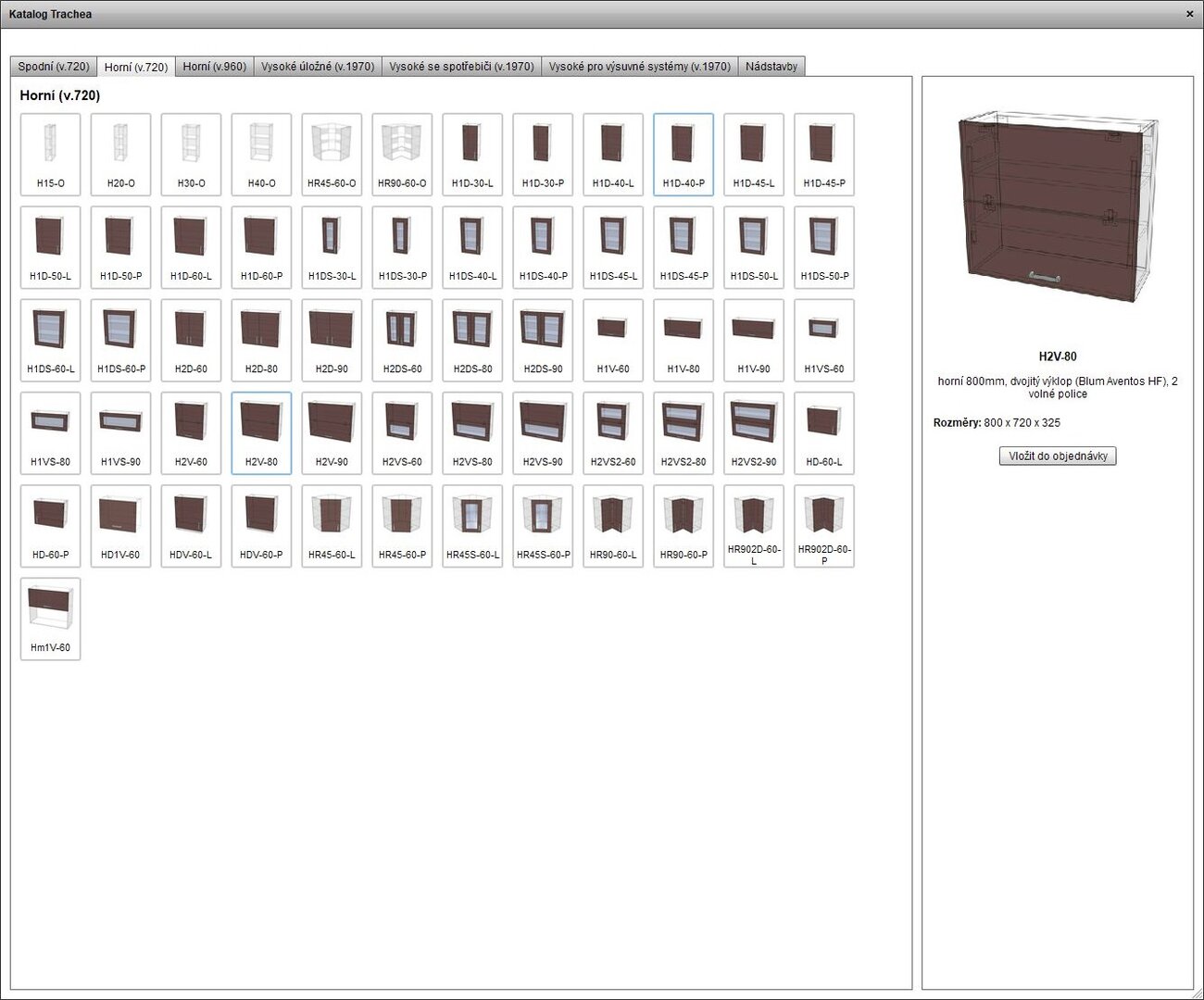Choose the HR45-60-O corner cabinet thumbnail
Viewport: 1204px width, 1000px height.
pyautogui.click(x=332, y=154)
